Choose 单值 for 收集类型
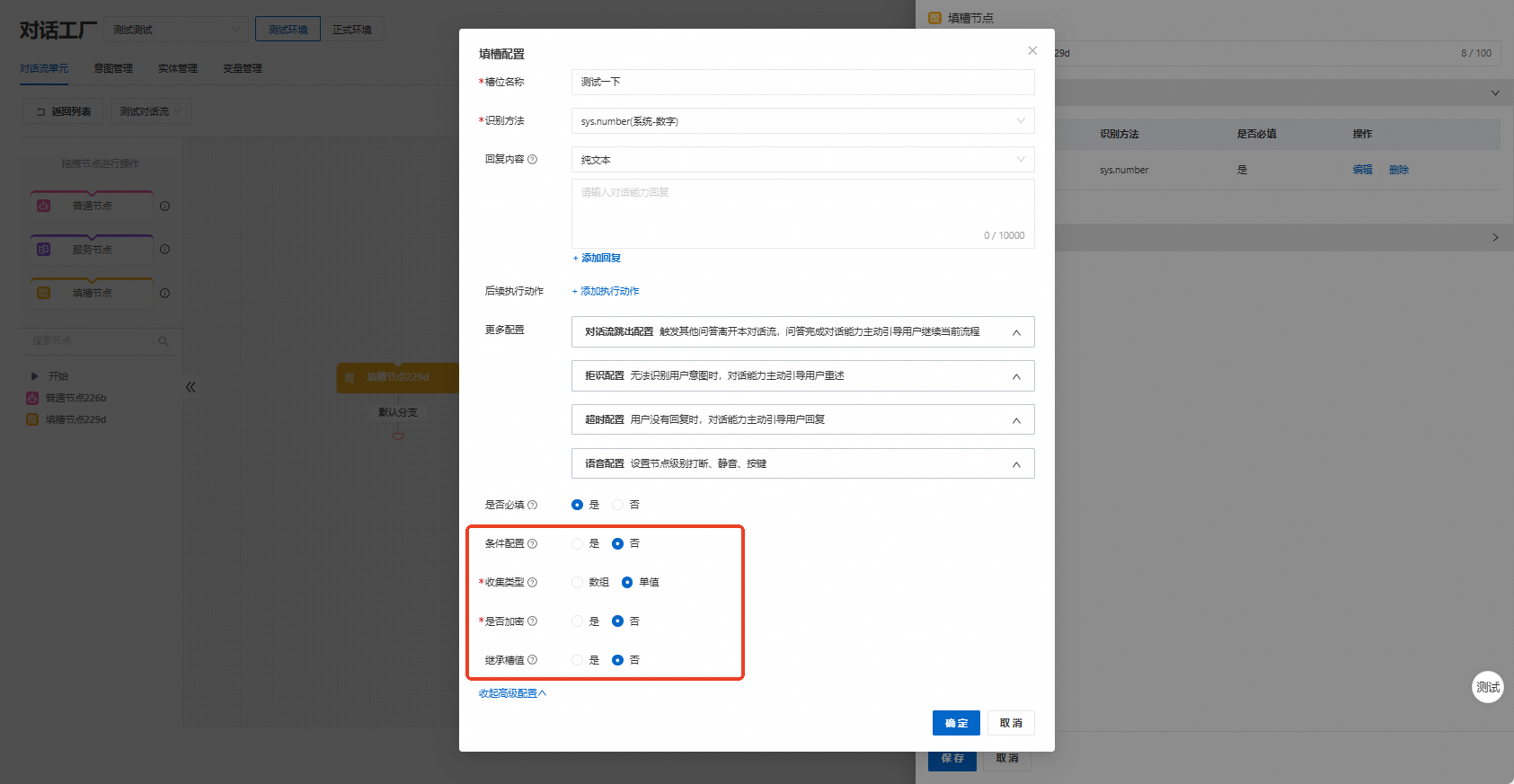This screenshot has height=784, width=1514. click(x=627, y=582)
